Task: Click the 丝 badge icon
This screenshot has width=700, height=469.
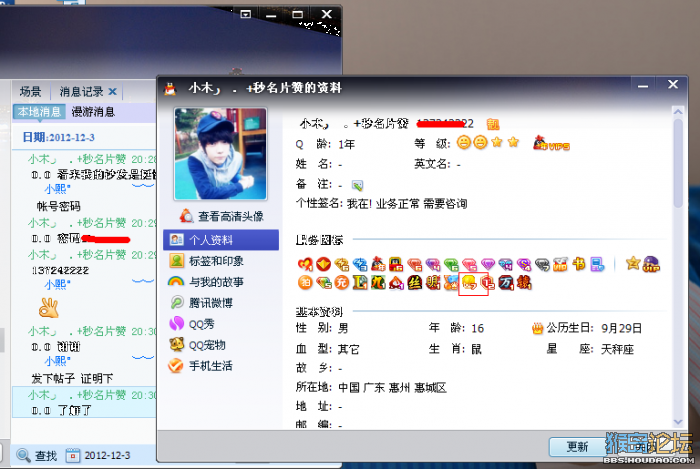Action: click(414, 282)
